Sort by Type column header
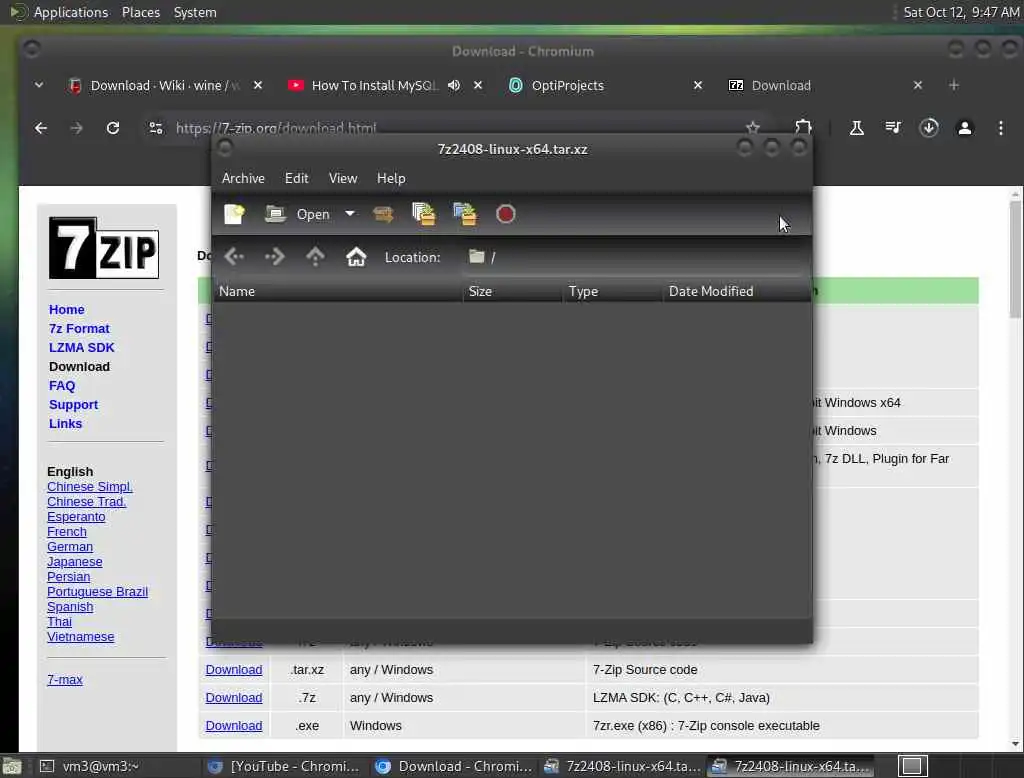1024x778 pixels. pyautogui.click(x=613, y=291)
